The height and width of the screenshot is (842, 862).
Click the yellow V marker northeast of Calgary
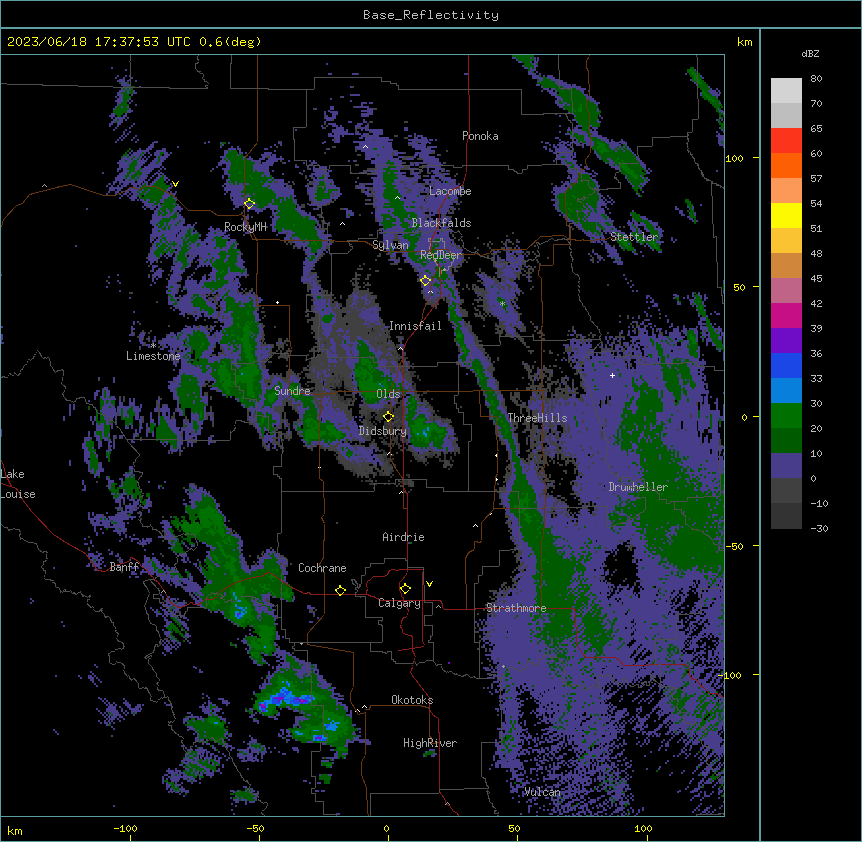click(x=429, y=584)
